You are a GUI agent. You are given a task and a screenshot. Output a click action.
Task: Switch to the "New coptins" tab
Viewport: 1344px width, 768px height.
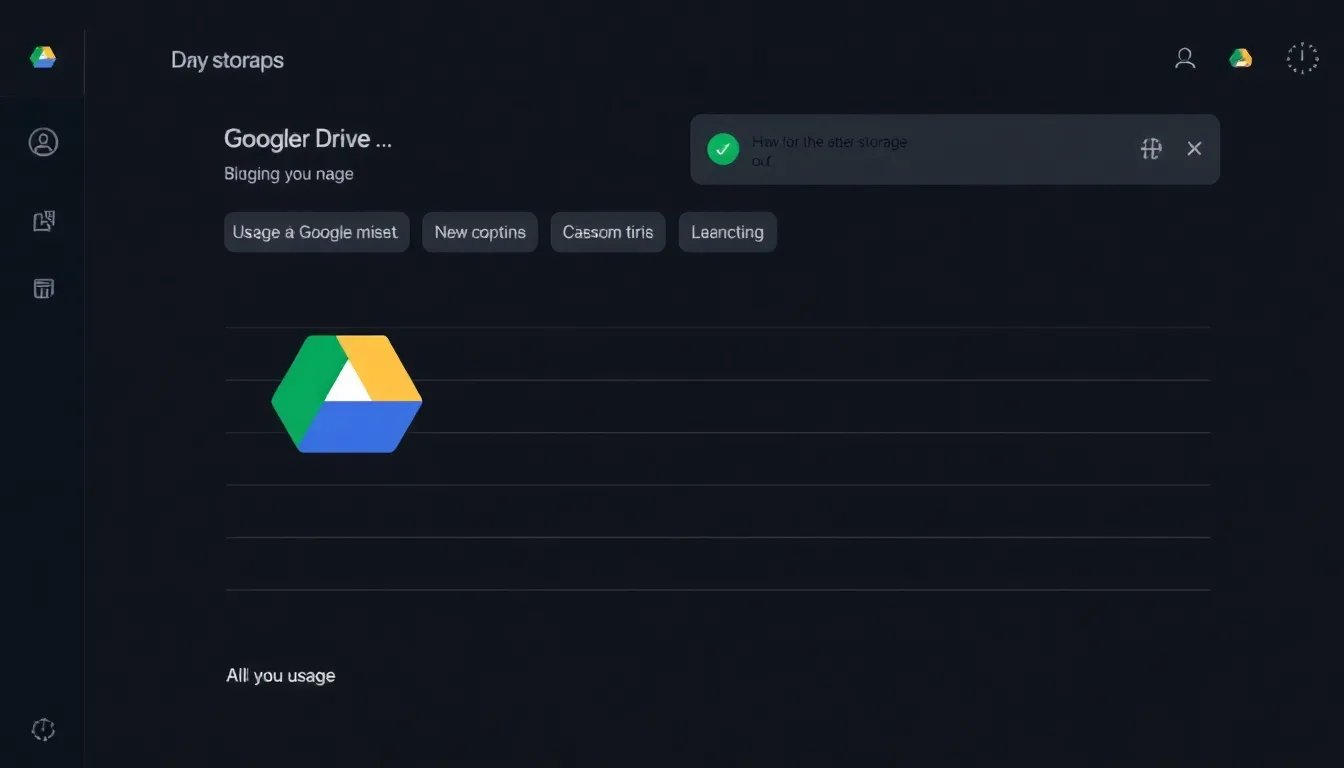coord(480,232)
